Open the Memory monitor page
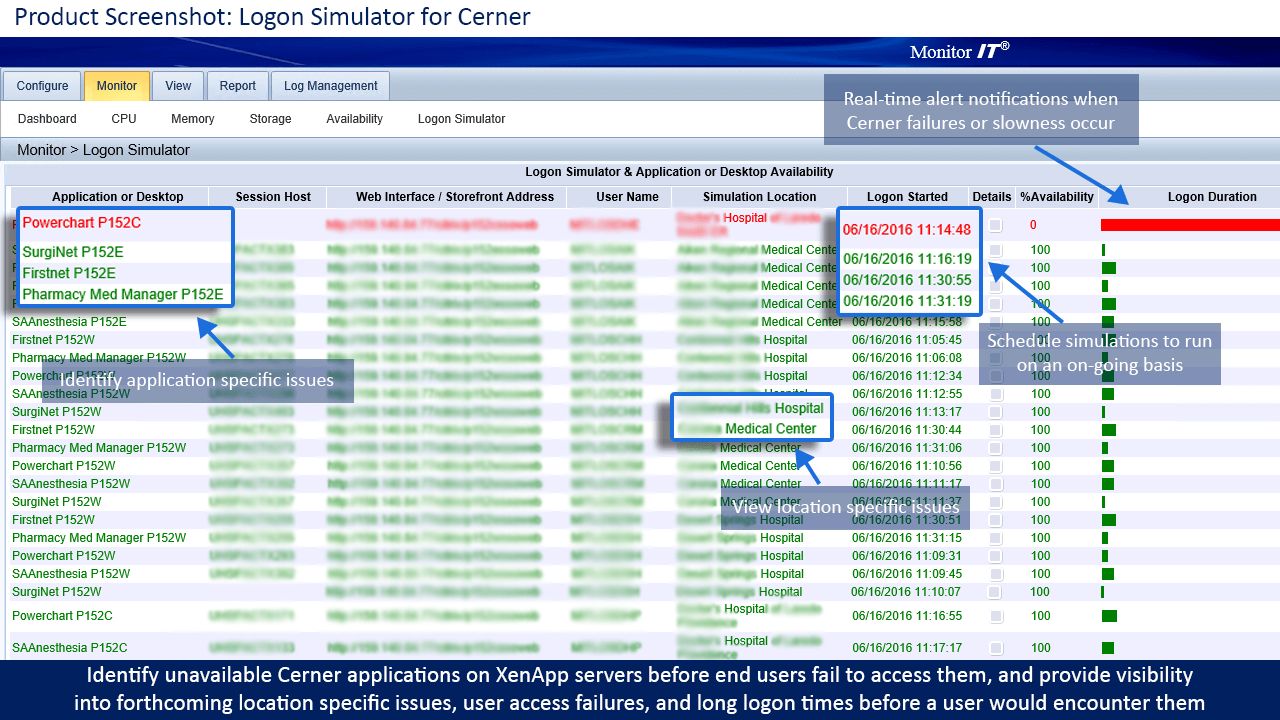This screenshot has height=720, width=1280. (x=193, y=119)
